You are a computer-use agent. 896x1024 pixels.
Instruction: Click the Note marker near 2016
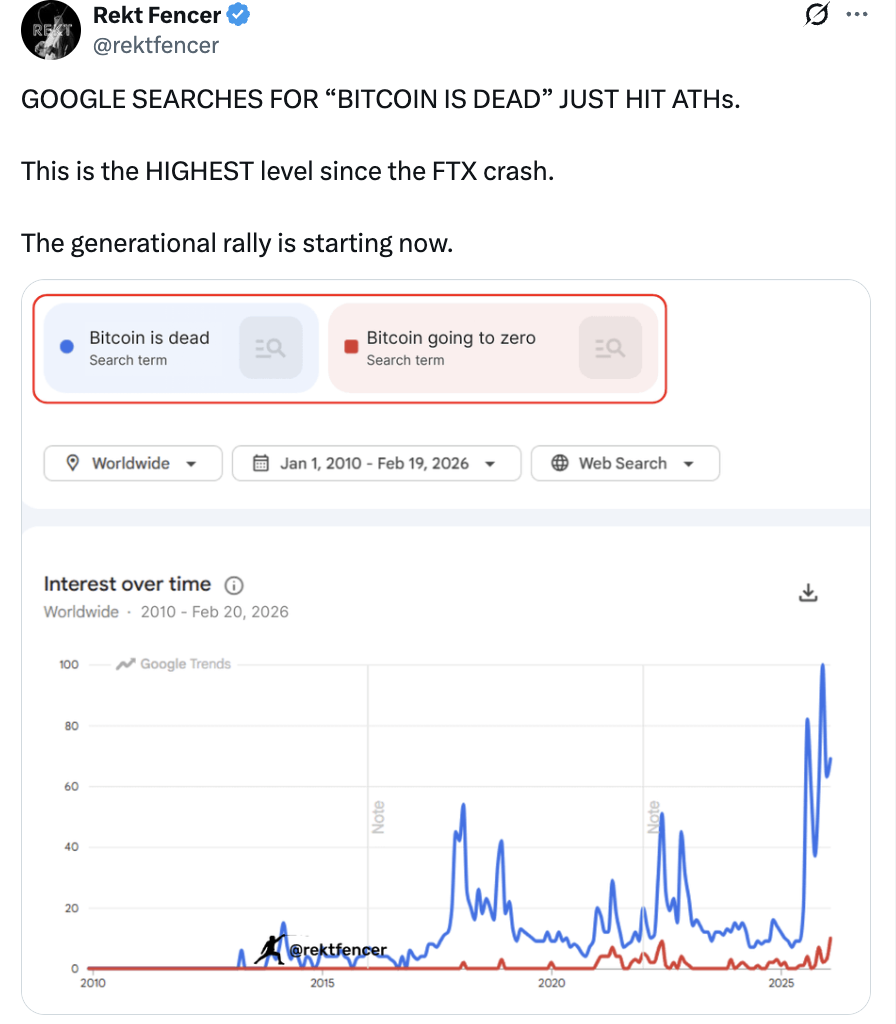378,817
